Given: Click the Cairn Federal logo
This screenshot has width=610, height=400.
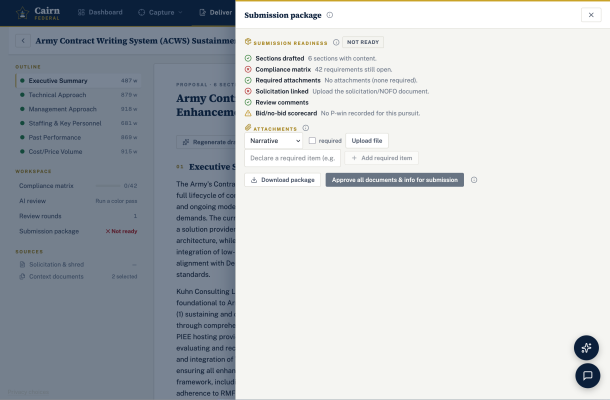Looking at the screenshot, I should [38, 13].
